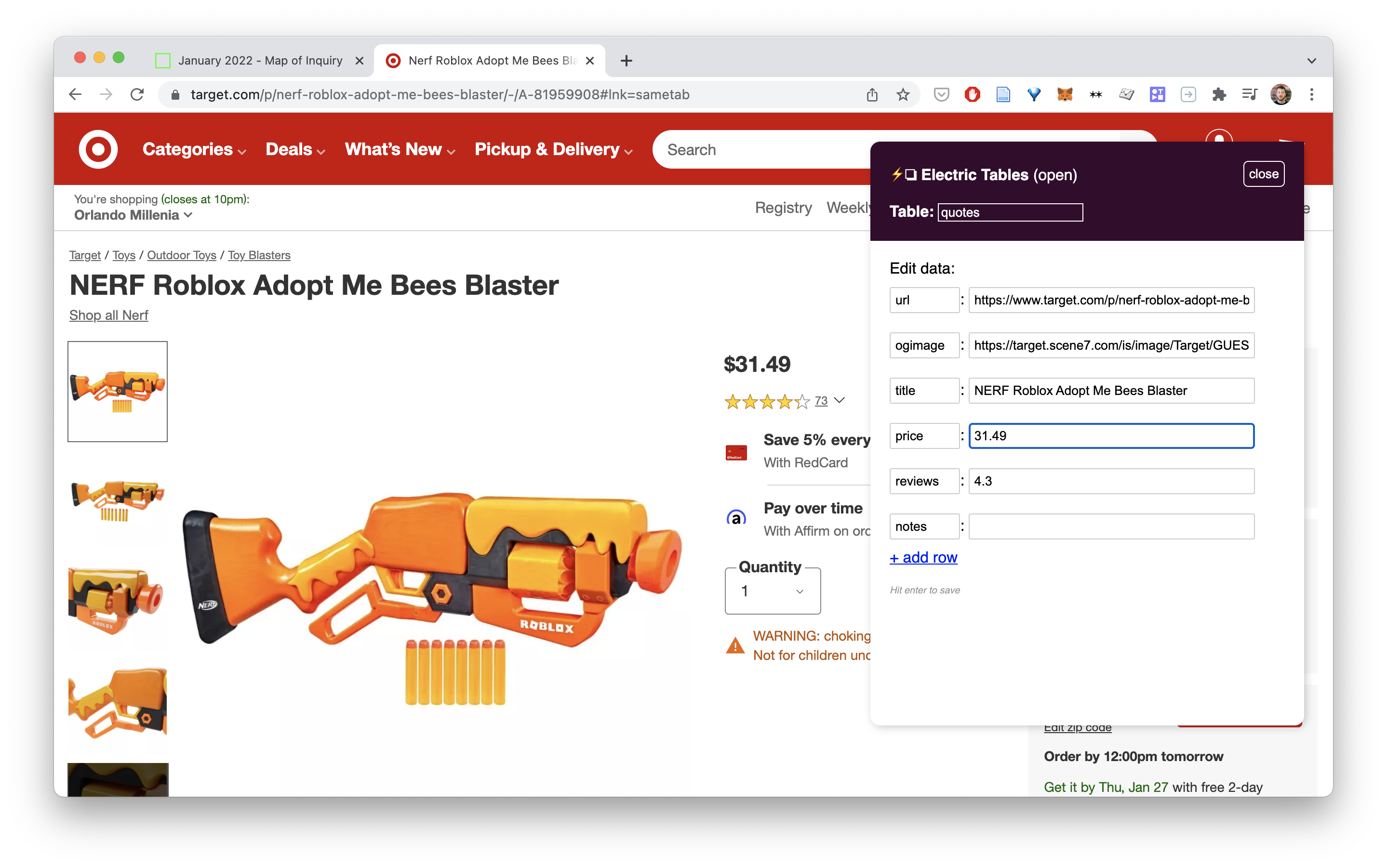Open the Extensions puzzle piece menu

pos(1219,94)
